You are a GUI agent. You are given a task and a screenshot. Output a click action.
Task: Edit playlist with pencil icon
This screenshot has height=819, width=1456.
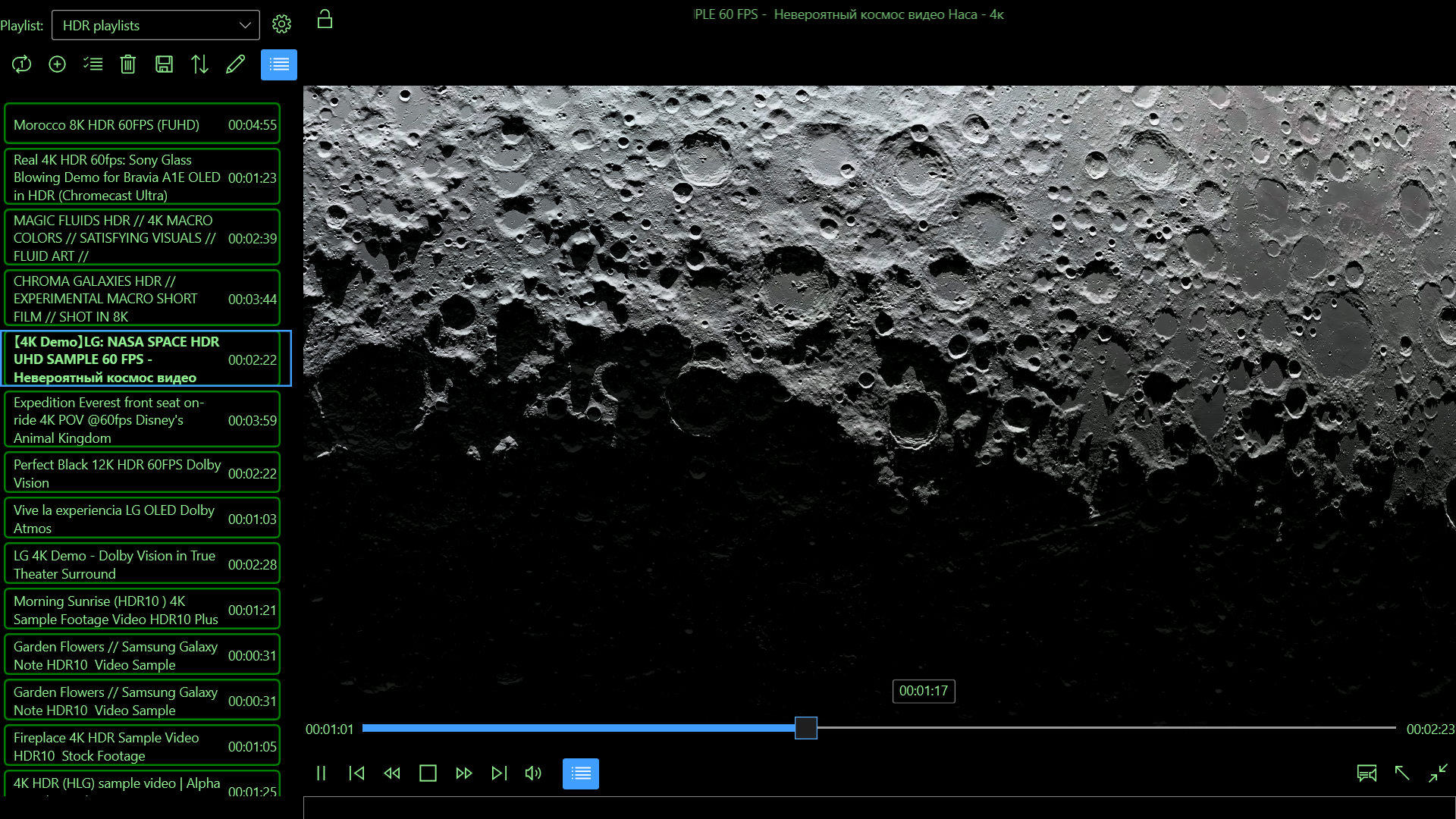click(236, 64)
